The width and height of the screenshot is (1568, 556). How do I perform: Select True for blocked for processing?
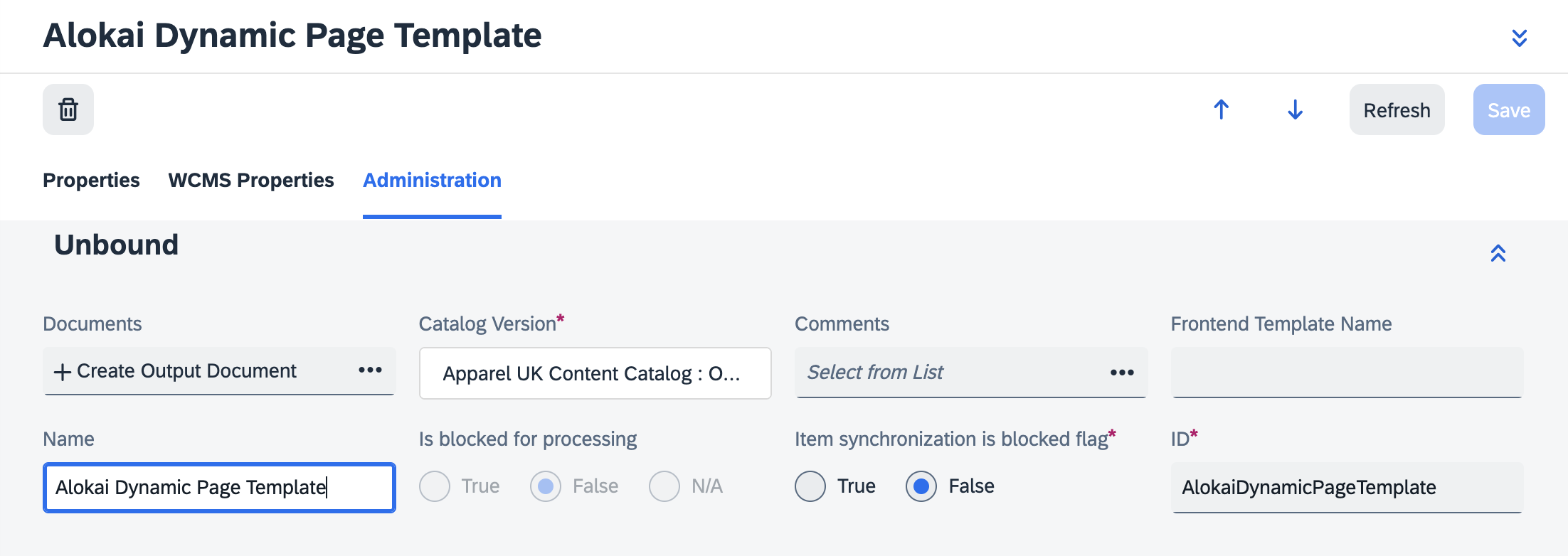click(435, 487)
